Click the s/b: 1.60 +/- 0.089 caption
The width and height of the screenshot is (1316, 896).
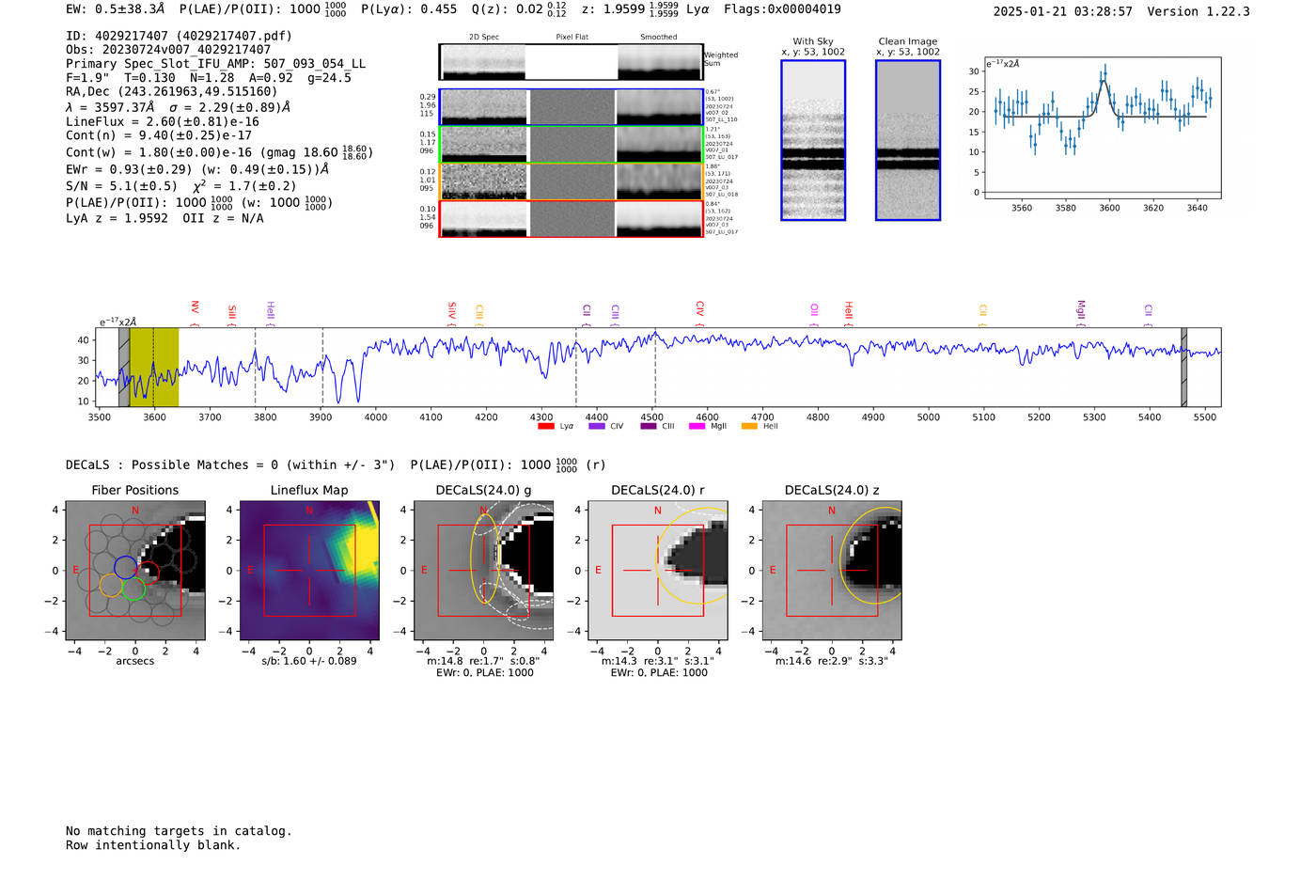[309, 661]
